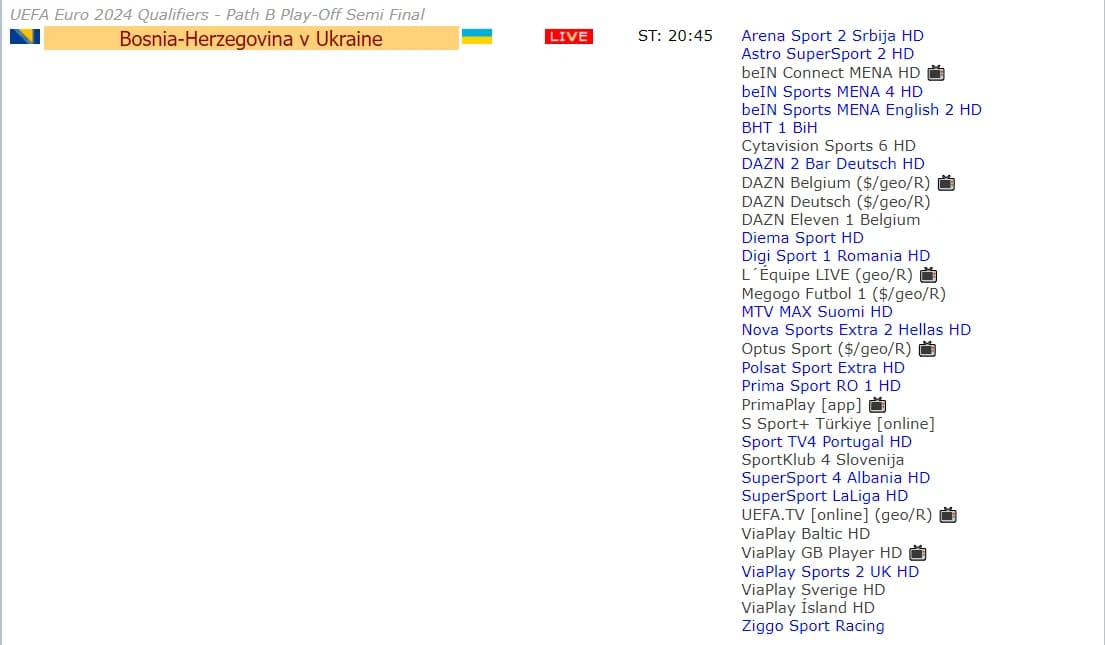Viewport: 1105px width, 645px height.
Task: Select the ViaPlay GB Player HD text
Action: click(822, 553)
